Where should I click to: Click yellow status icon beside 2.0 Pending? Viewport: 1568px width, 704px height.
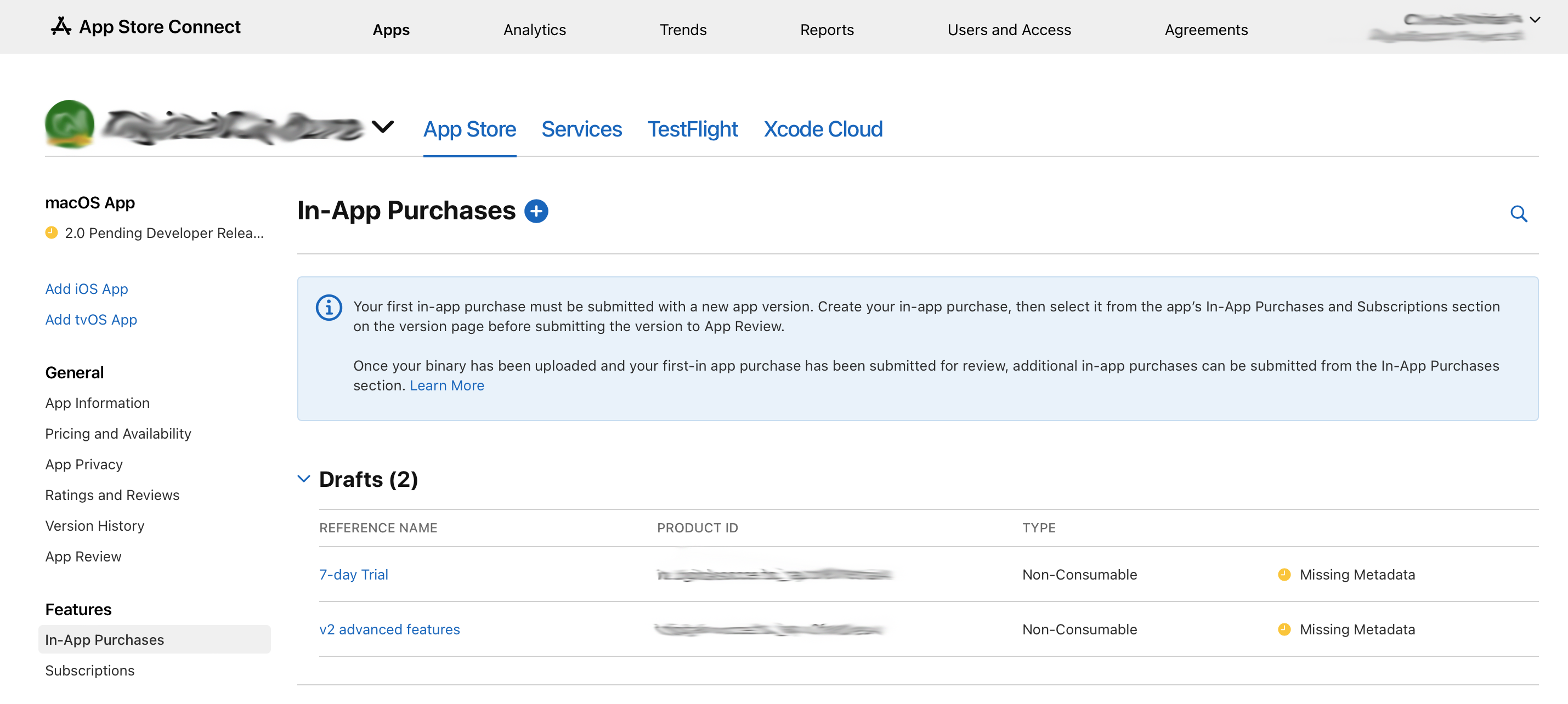tap(52, 232)
